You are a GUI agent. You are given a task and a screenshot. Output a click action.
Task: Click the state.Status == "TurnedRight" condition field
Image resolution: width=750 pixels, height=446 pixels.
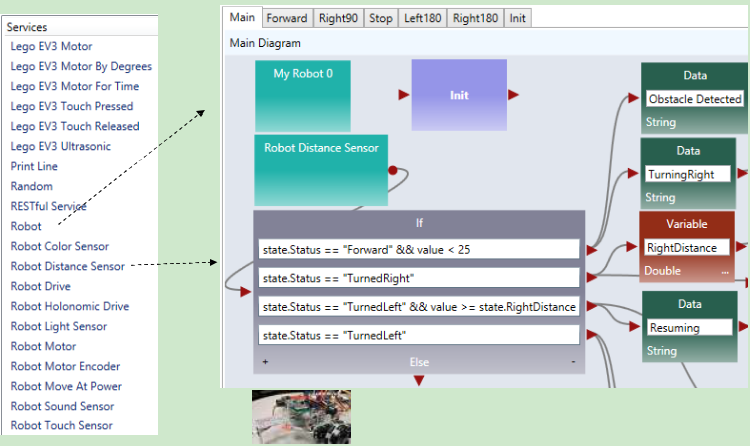tap(419, 278)
